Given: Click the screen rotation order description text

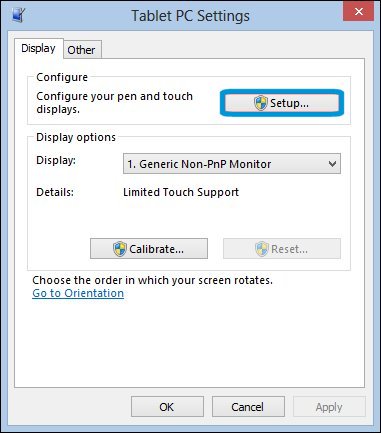Looking at the screenshot, I should tap(152, 280).
